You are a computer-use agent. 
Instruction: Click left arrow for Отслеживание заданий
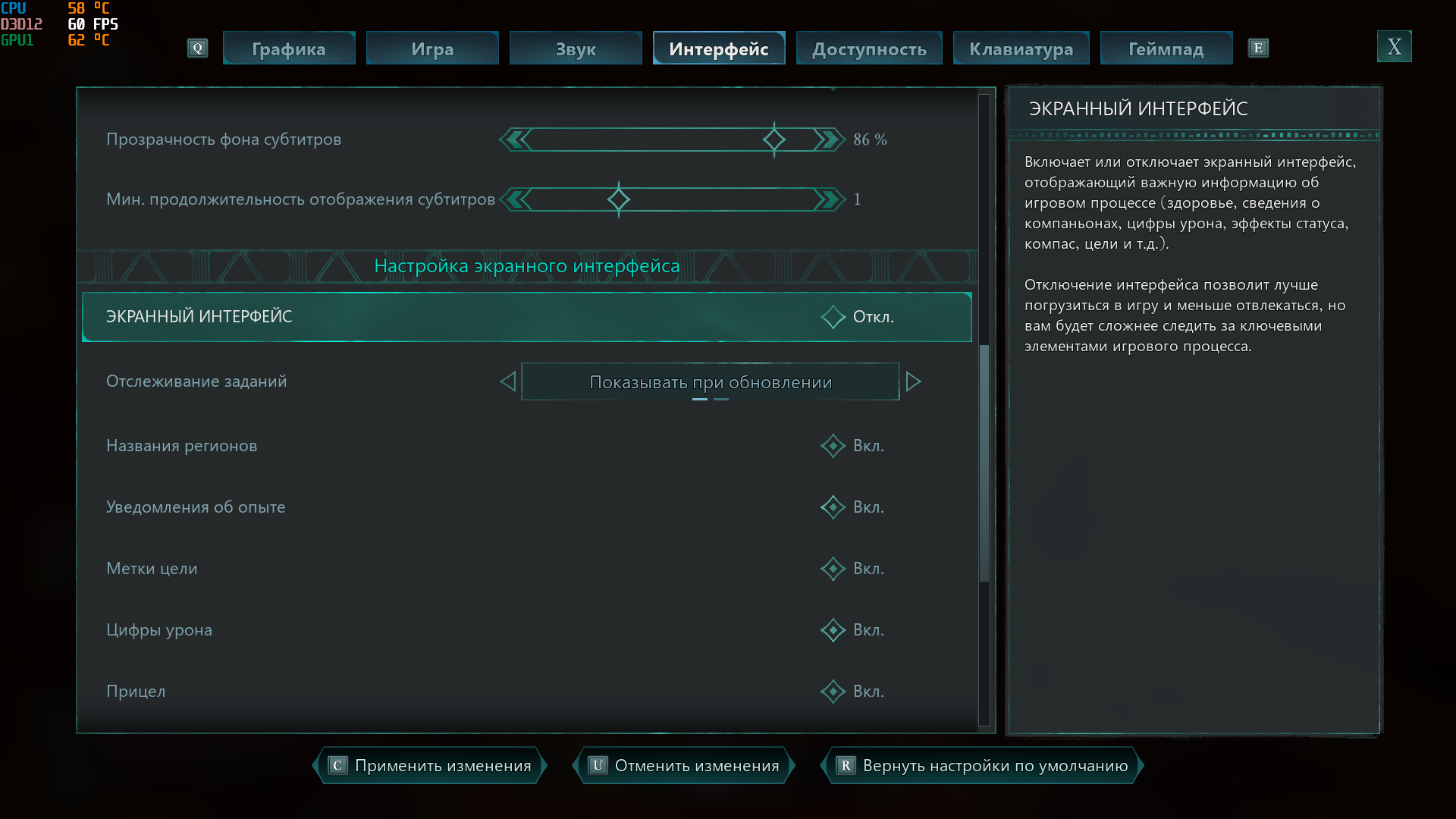click(508, 381)
